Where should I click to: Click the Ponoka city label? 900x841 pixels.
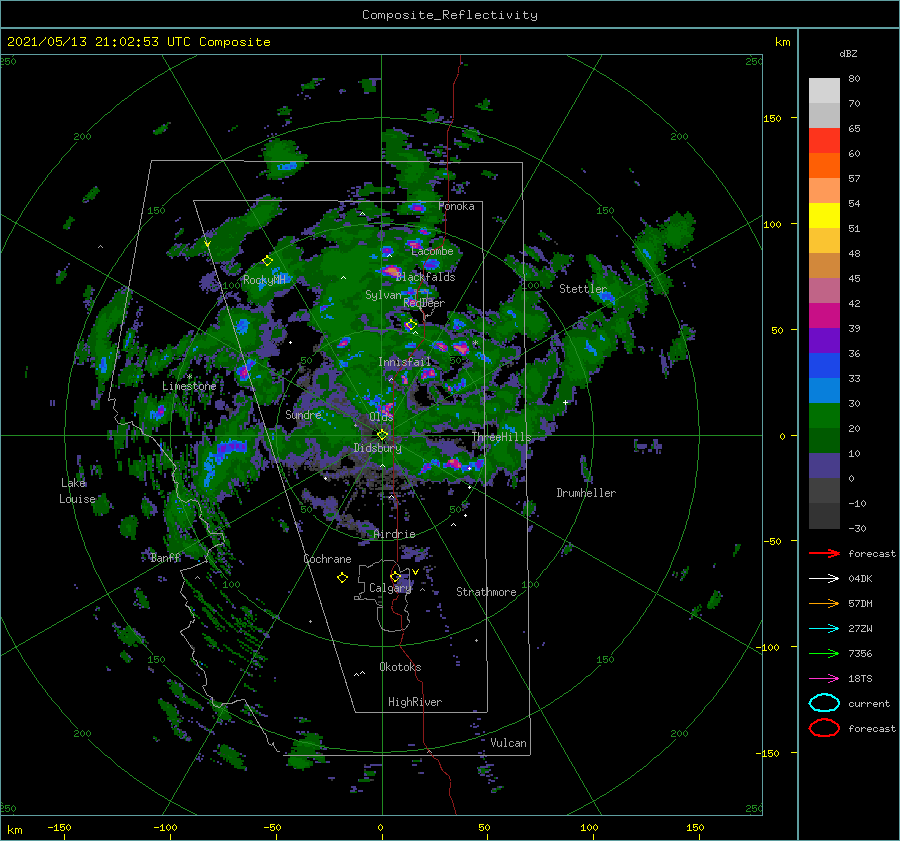(456, 206)
